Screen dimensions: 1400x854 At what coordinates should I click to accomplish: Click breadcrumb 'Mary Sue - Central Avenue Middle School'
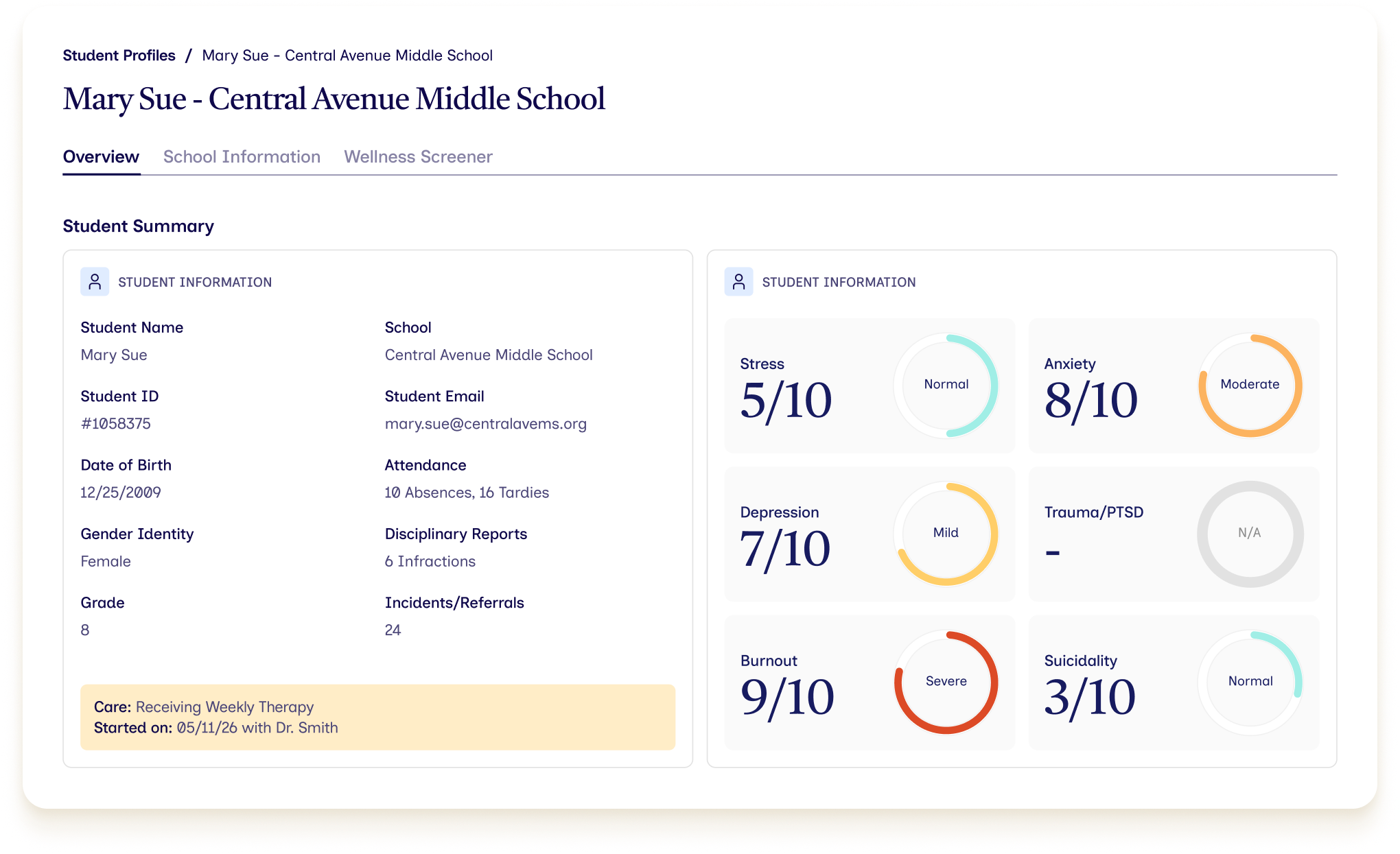click(347, 56)
